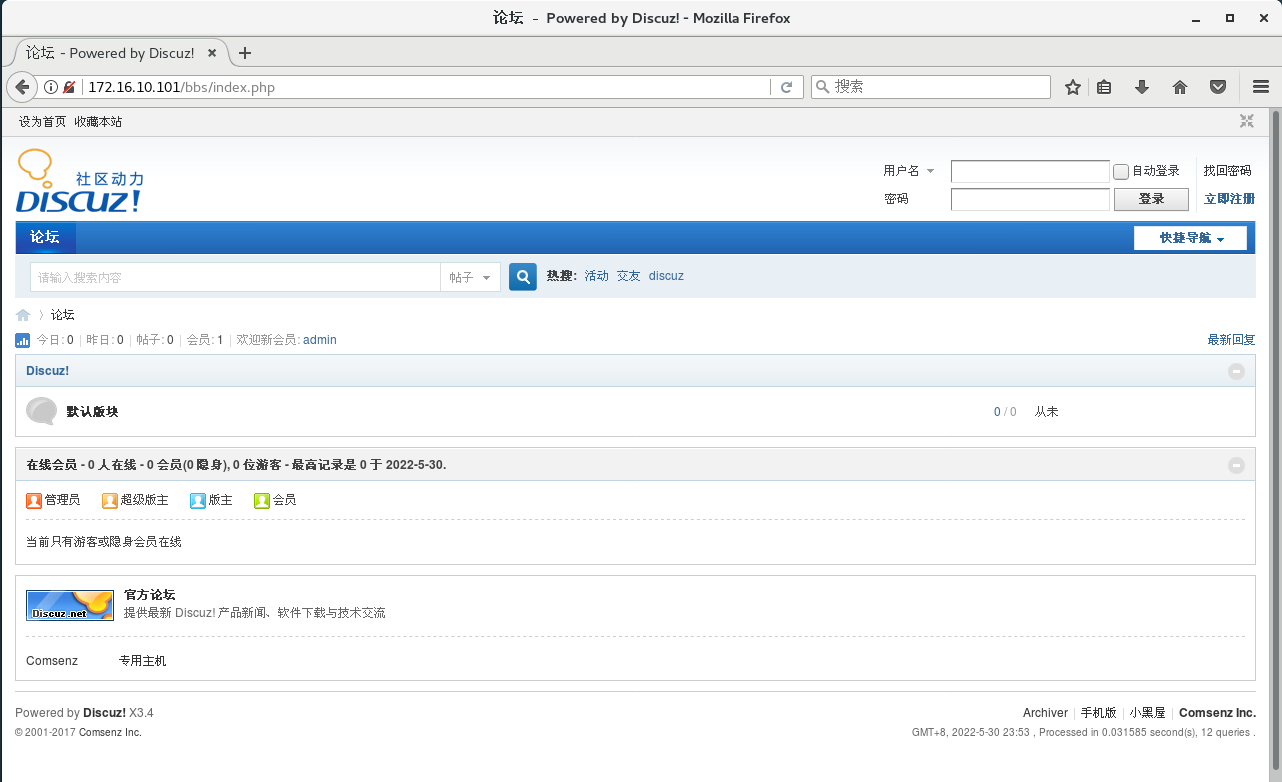The image size is (1282, 782).
Task: Click 设为首页 in the top bar
Action: coord(43,121)
